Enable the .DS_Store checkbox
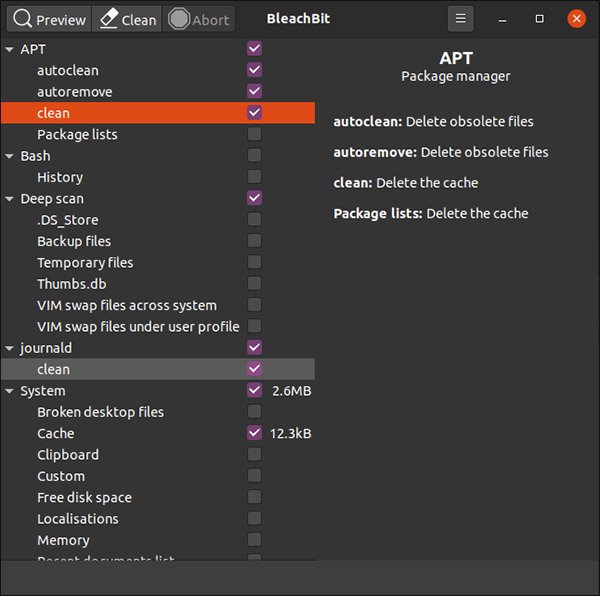 [254, 220]
